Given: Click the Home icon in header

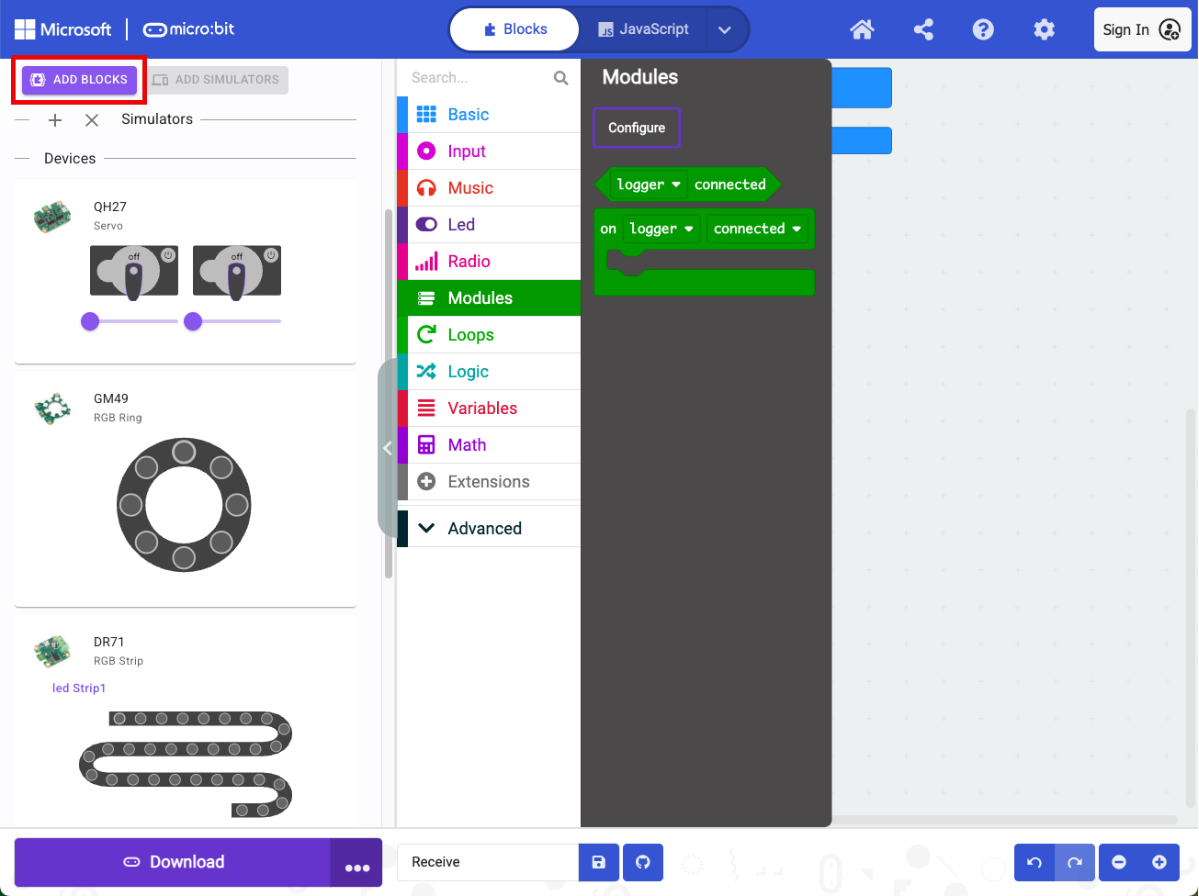Looking at the screenshot, I should (862, 30).
